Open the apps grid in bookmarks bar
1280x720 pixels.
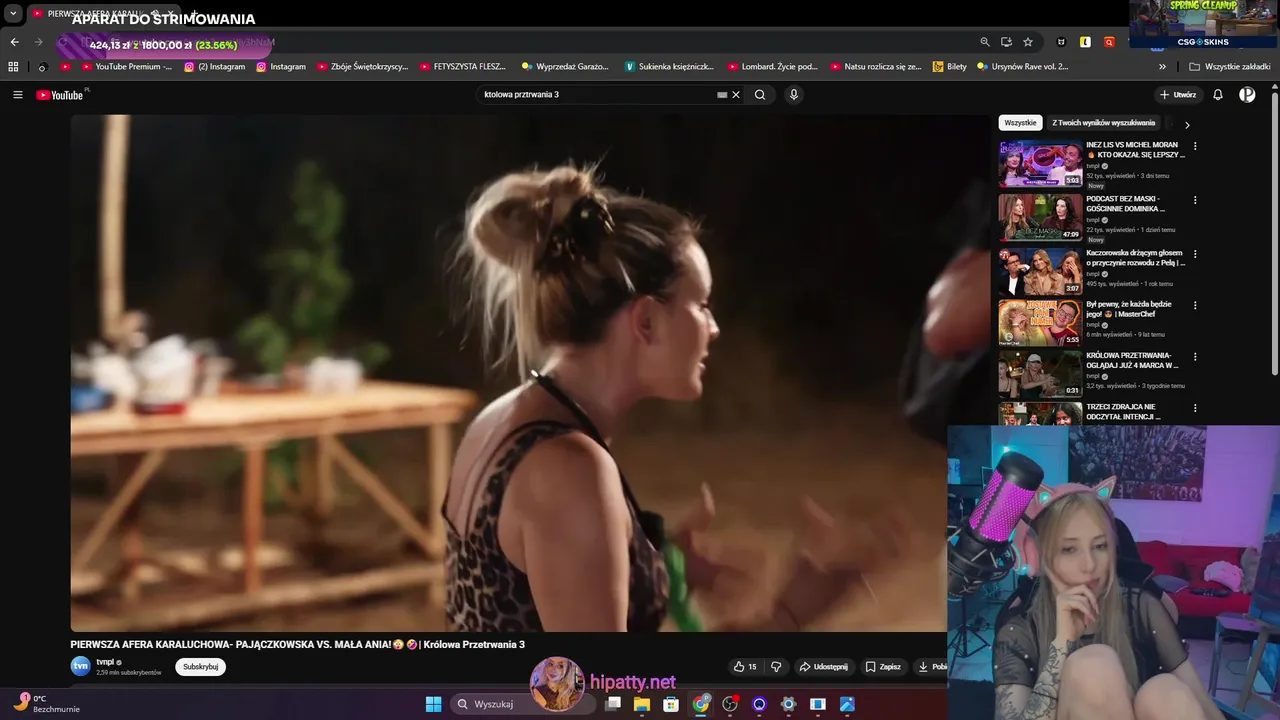tap(13, 67)
